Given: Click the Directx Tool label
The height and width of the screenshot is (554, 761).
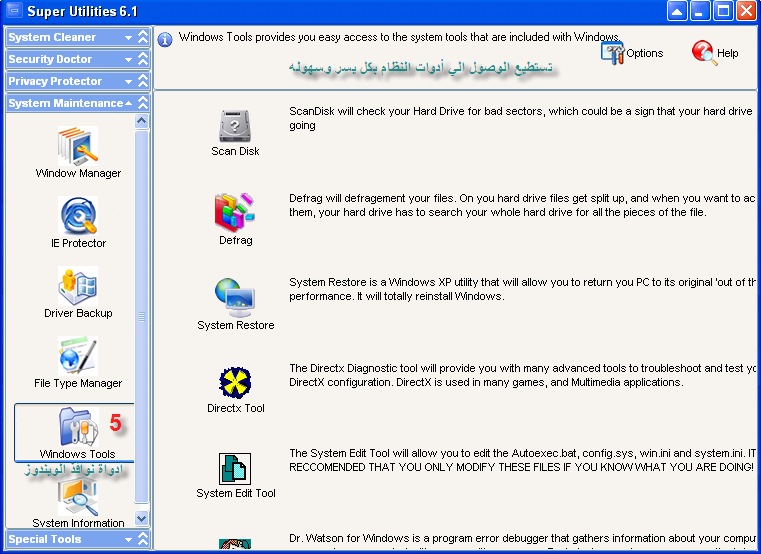Looking at the screenshot, I should (235, 408).
